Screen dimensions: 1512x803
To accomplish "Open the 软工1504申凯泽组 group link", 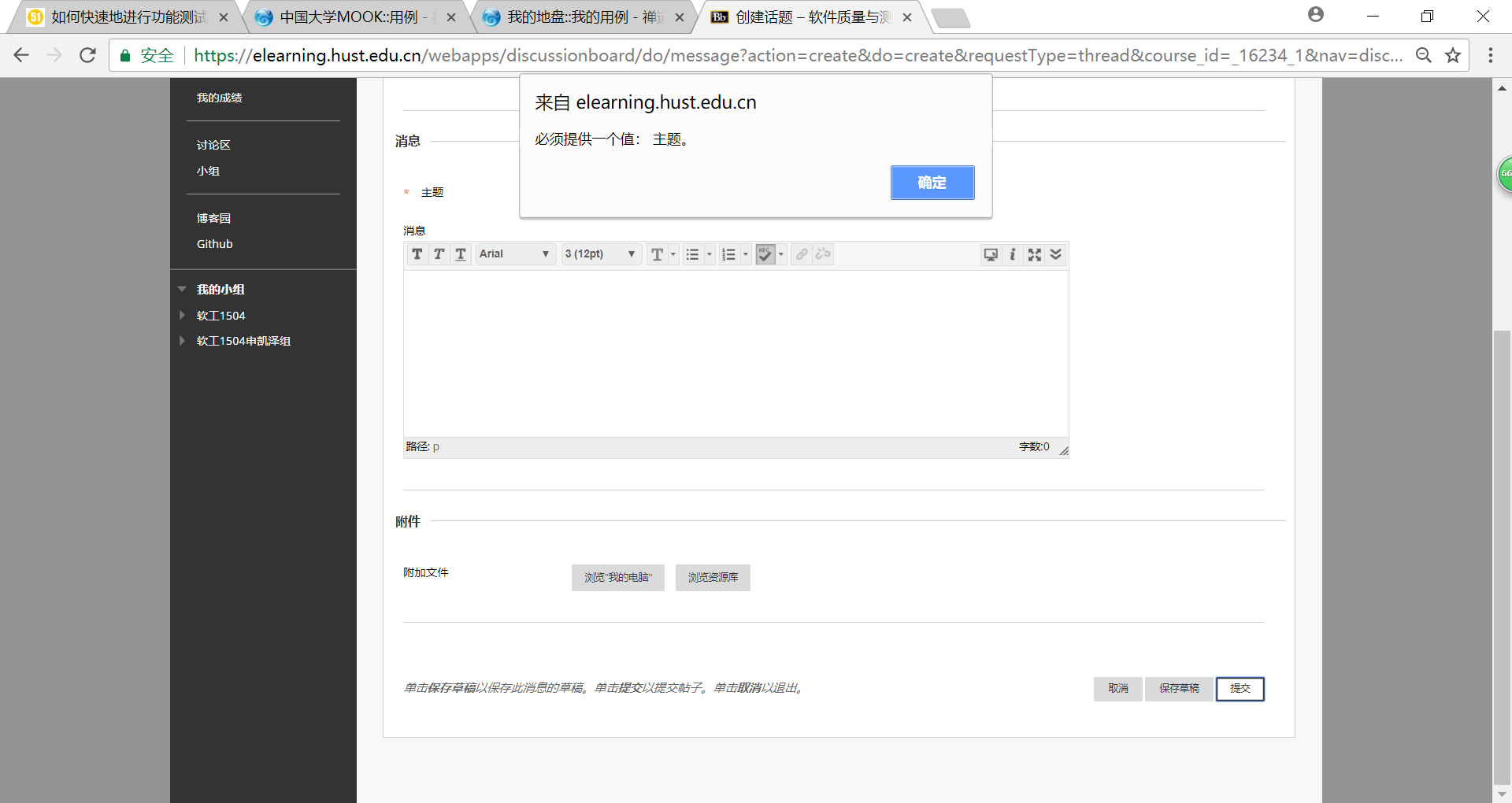I will click(243, 341).
